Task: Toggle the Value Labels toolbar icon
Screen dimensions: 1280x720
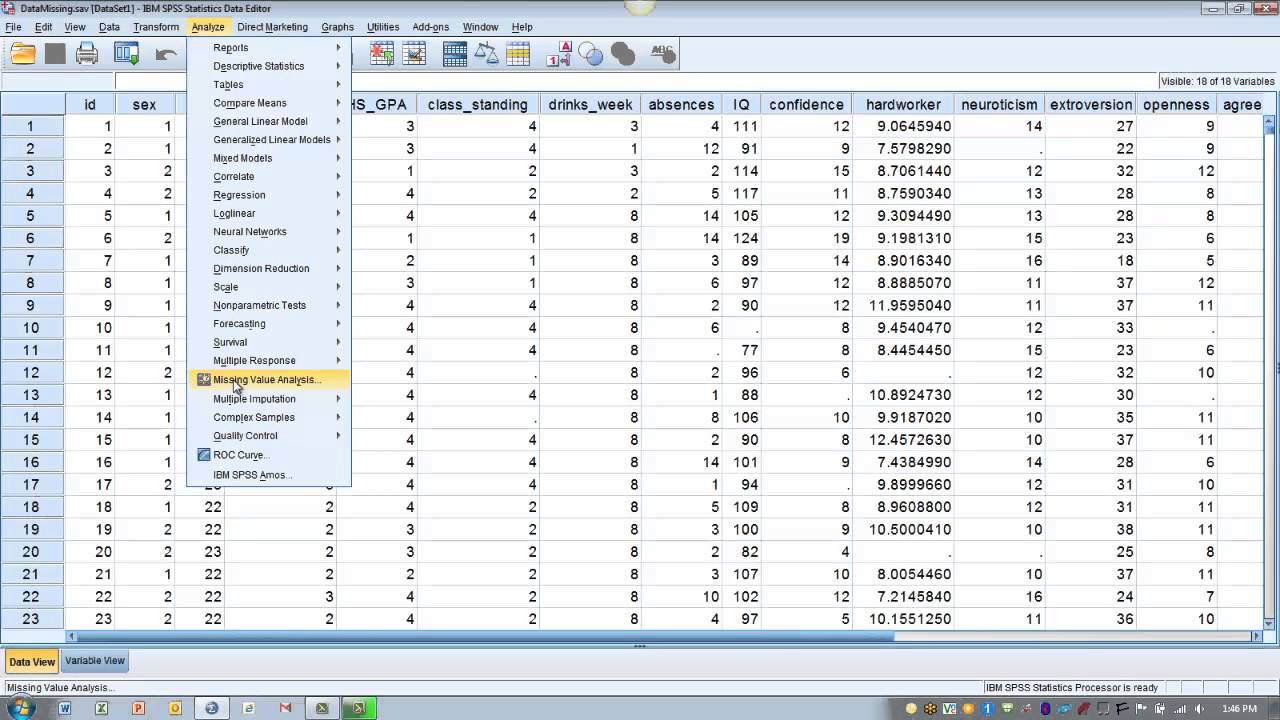Action: [558, 54]
